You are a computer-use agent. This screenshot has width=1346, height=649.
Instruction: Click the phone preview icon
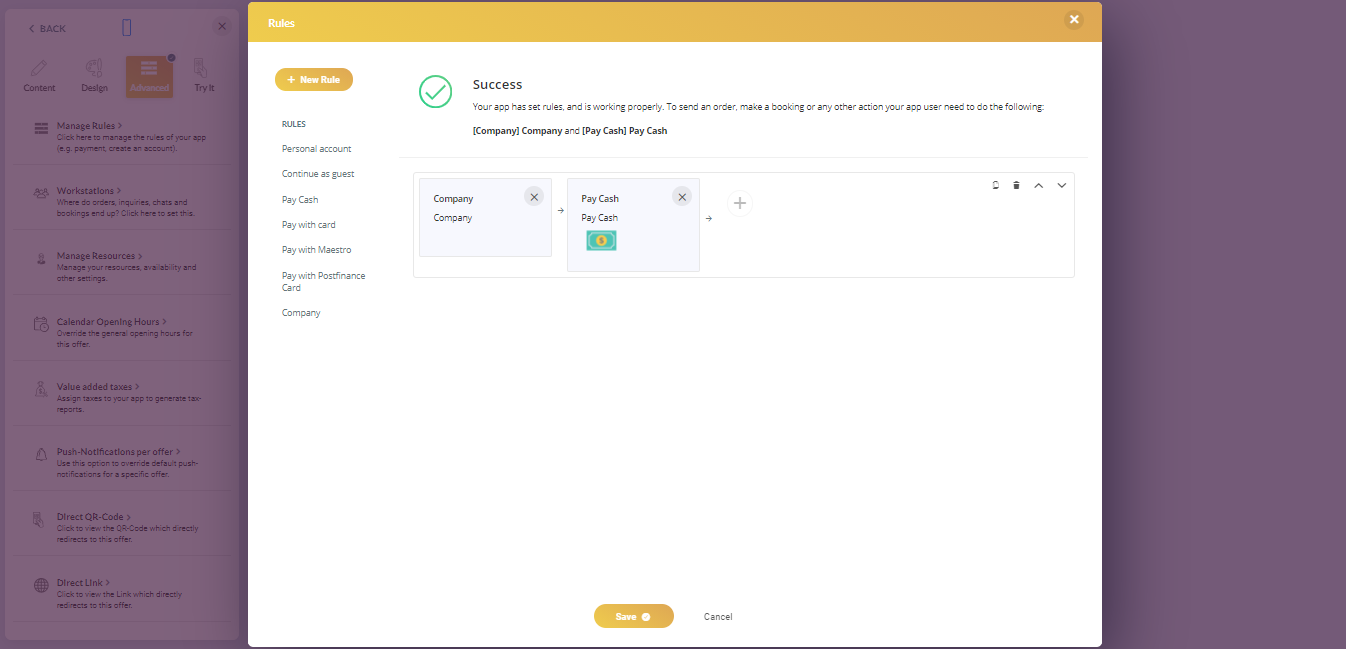(127, 28)
